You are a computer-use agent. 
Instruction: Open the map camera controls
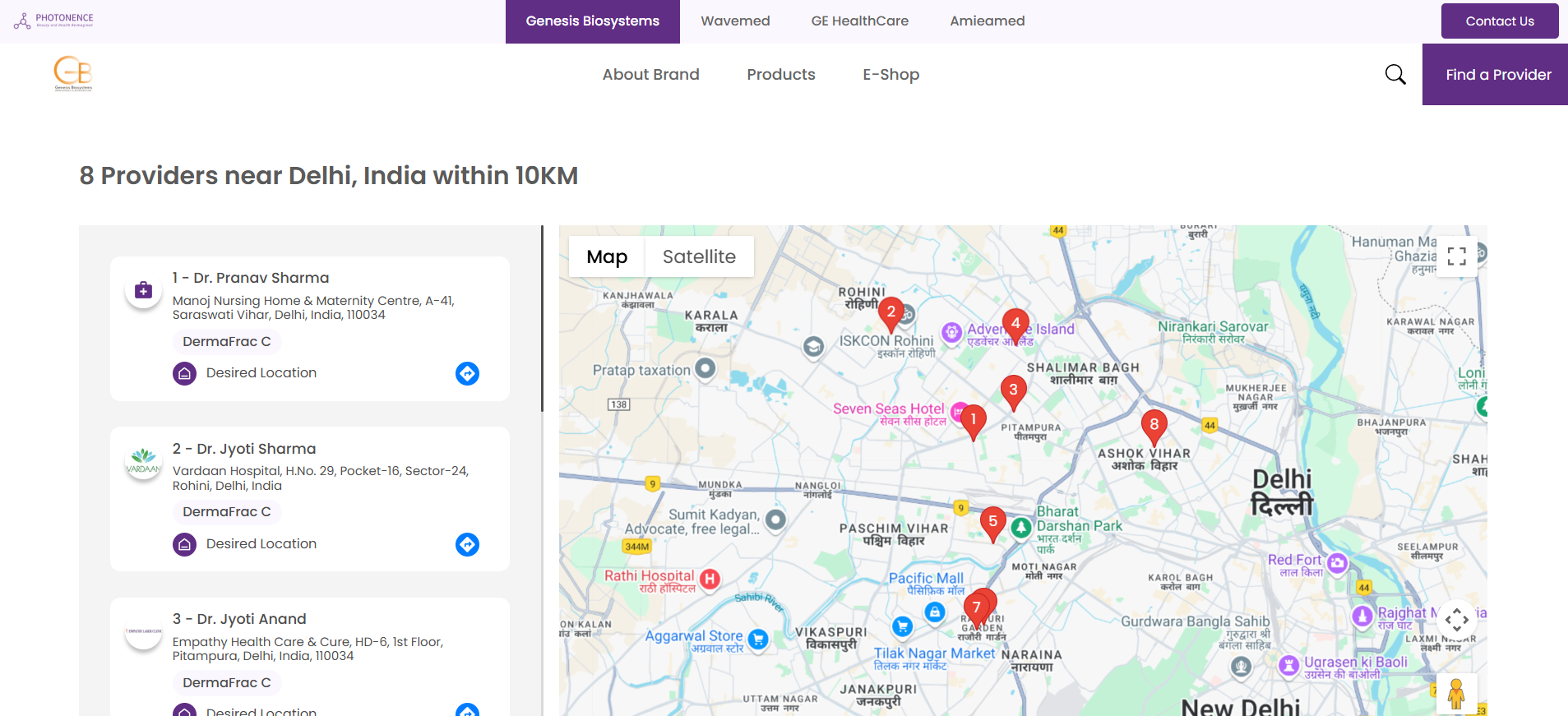[x=1457, y=619]
